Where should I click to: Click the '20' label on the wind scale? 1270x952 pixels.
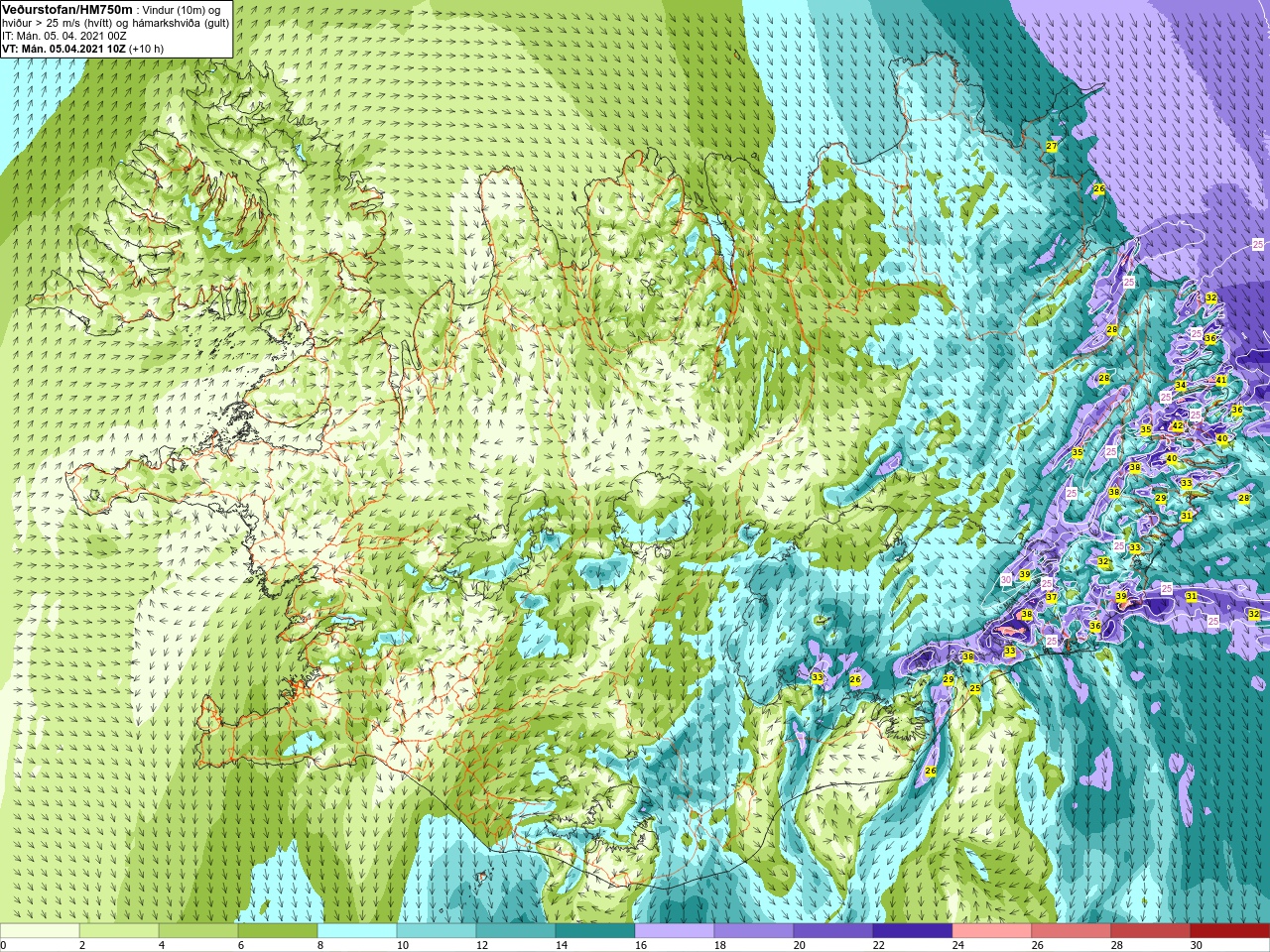(x=800, y=945)
